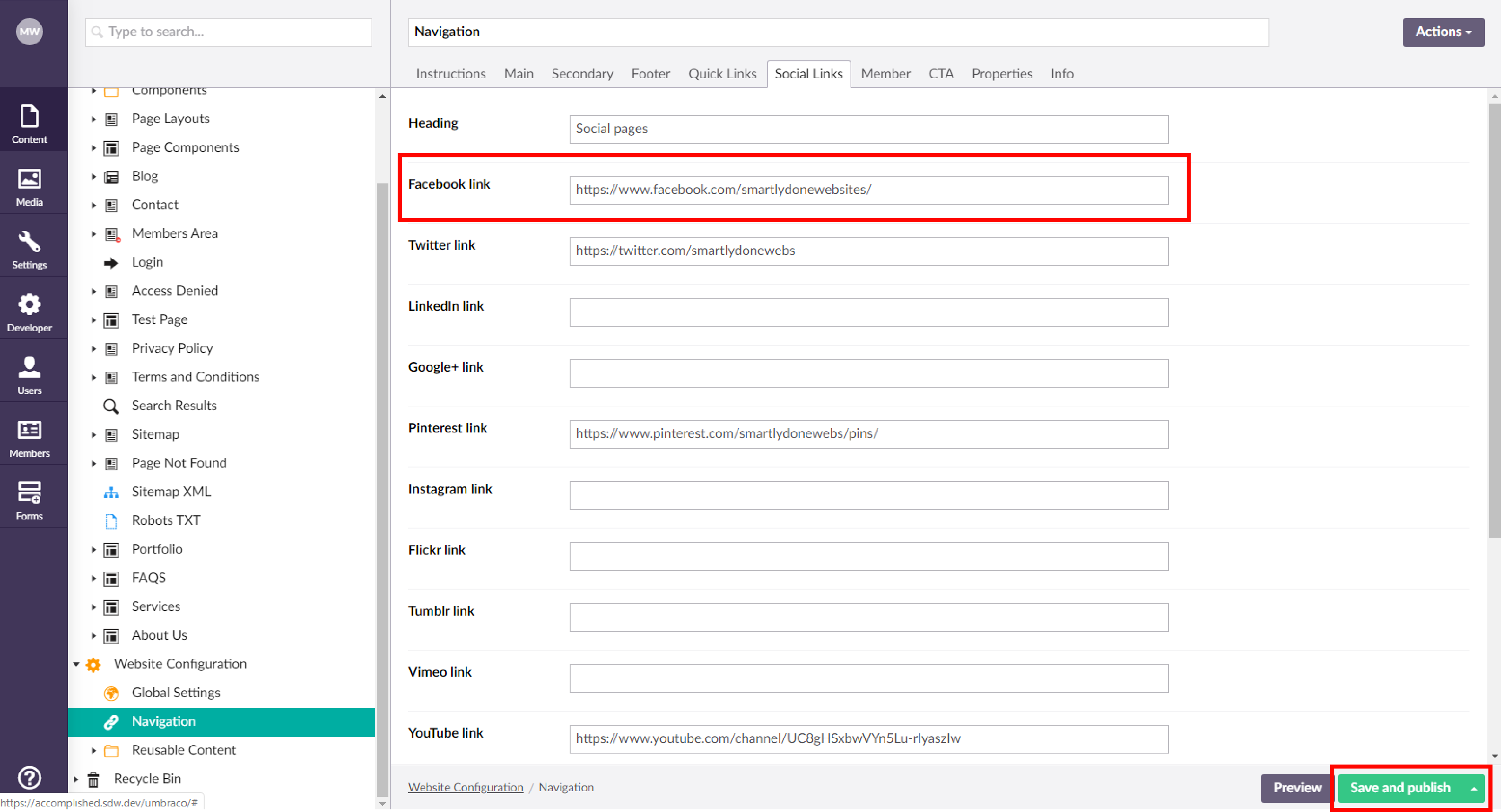Image resolution: width=1501 pixels, height=812 pixels.
Task: Switch to the Member tab
Action: (885, 74)
